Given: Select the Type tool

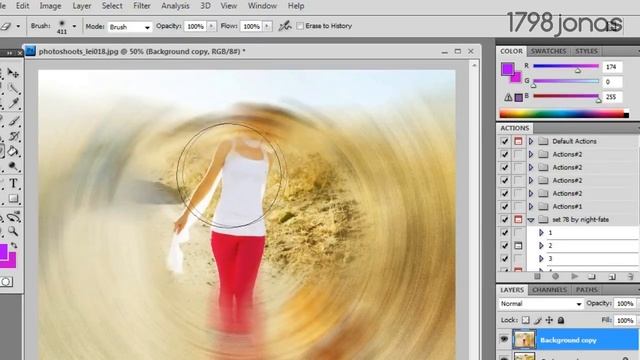Looking at the screenshot, I should tap(13, 183).
